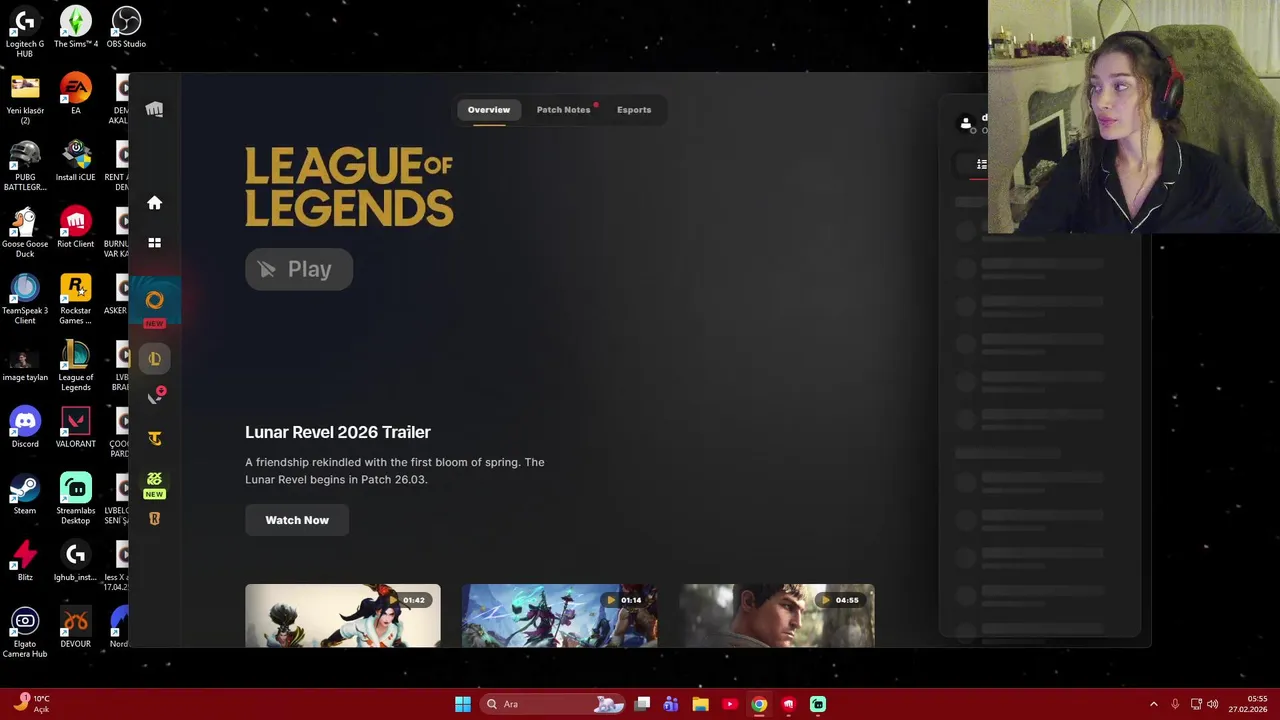Open the Esports tab
The height and width of the screenshot is (720, 1280).
[634, 110]
